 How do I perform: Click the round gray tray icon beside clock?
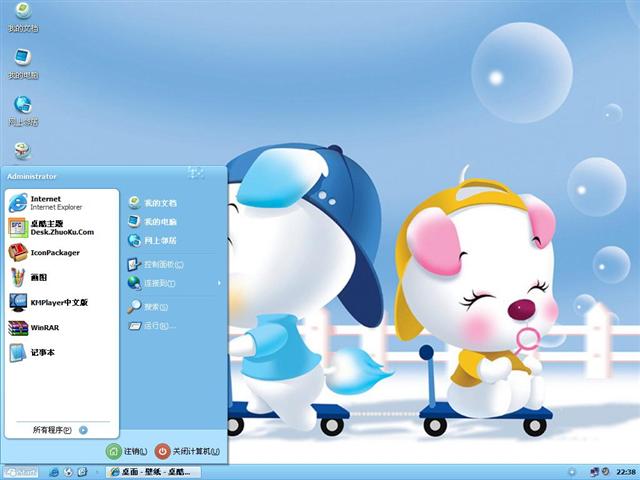tap(606, 472)
